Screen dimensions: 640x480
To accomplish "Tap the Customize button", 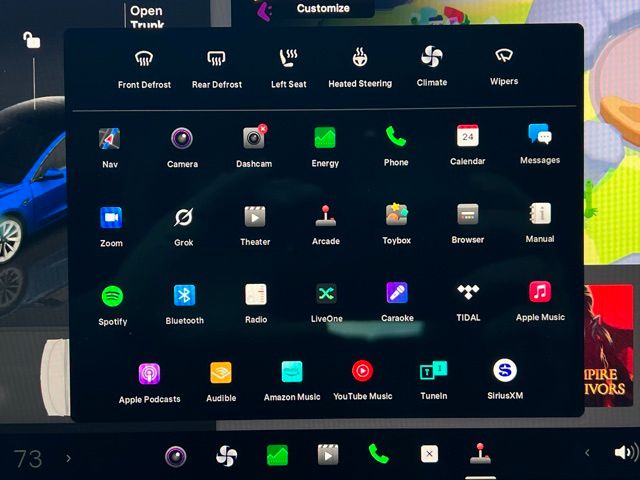I will [323, 9].
